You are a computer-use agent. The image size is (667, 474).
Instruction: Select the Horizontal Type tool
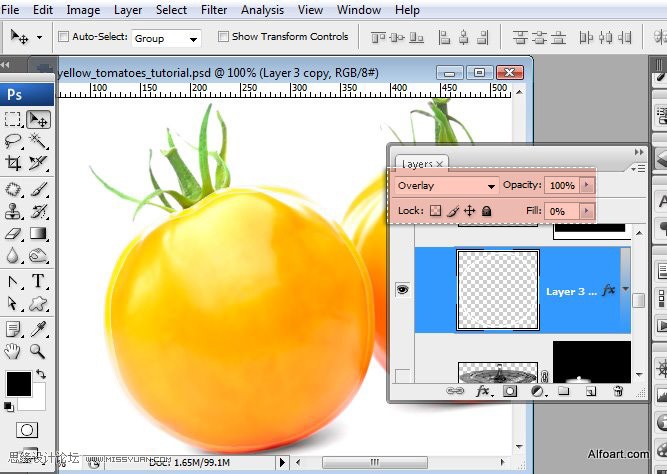[x=38, y=281]
